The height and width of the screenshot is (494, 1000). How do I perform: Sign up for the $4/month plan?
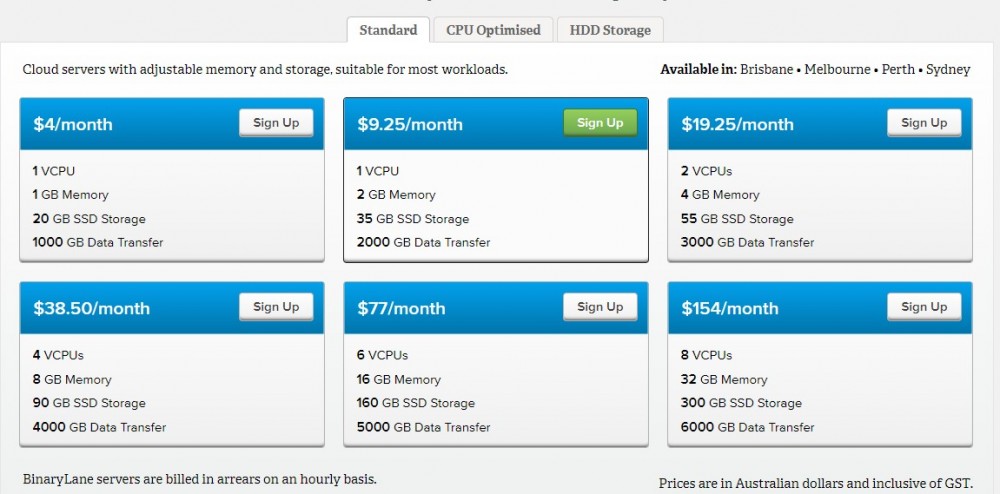[x=276, y=123]
